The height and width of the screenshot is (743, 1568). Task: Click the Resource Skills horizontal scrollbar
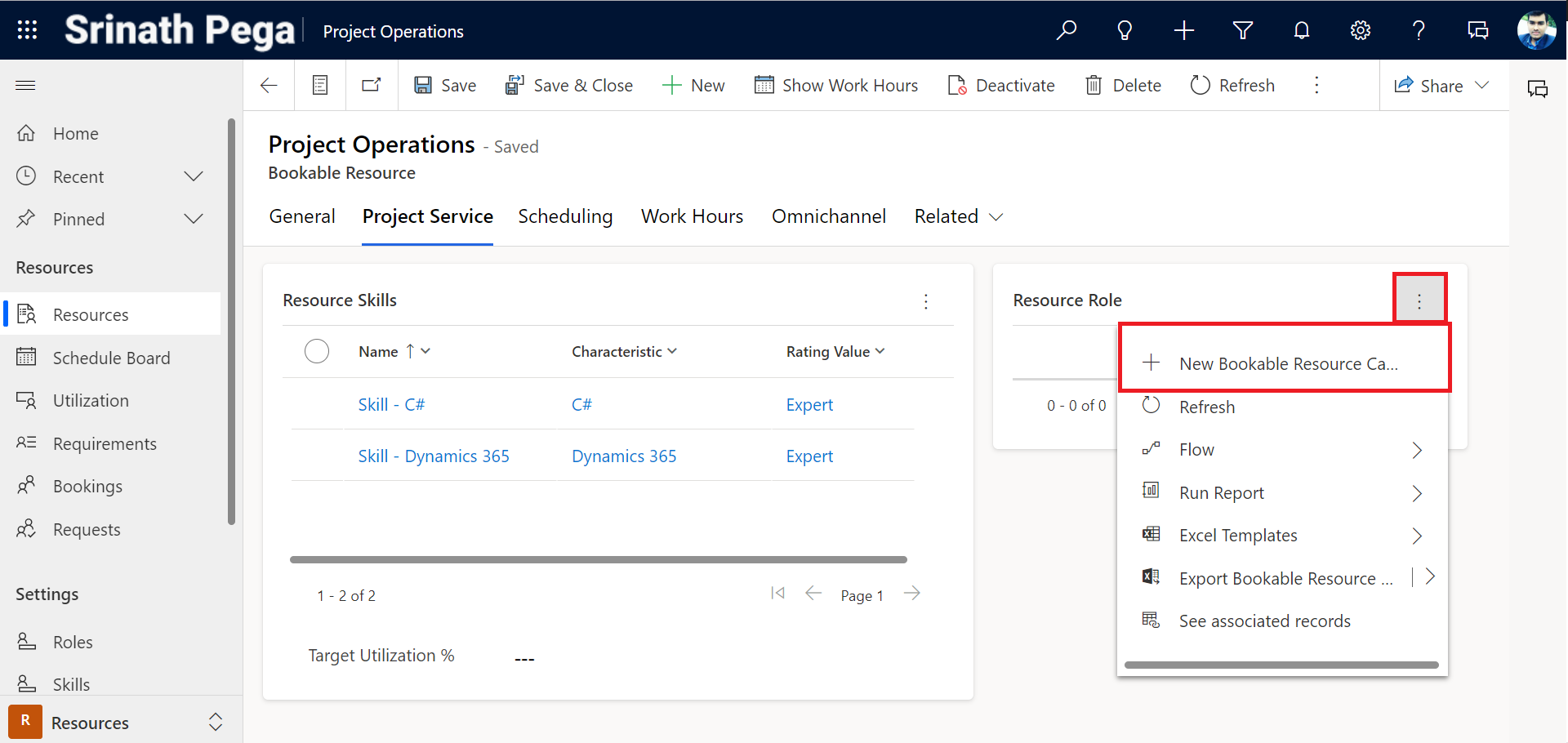(x=598, y=559)
